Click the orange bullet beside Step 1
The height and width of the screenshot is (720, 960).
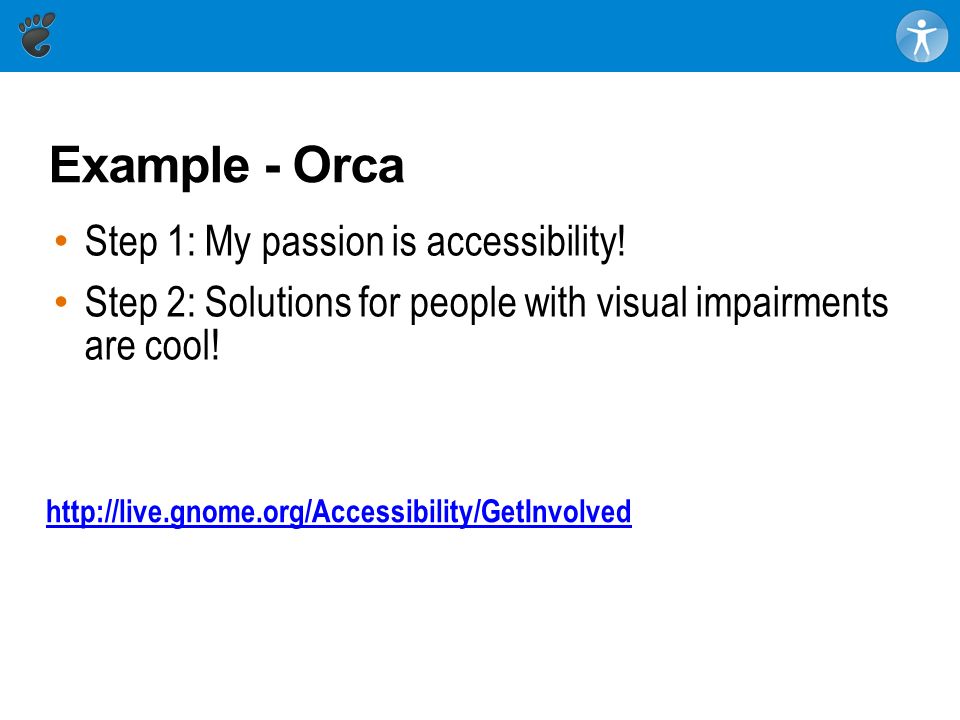click(61, 241)
